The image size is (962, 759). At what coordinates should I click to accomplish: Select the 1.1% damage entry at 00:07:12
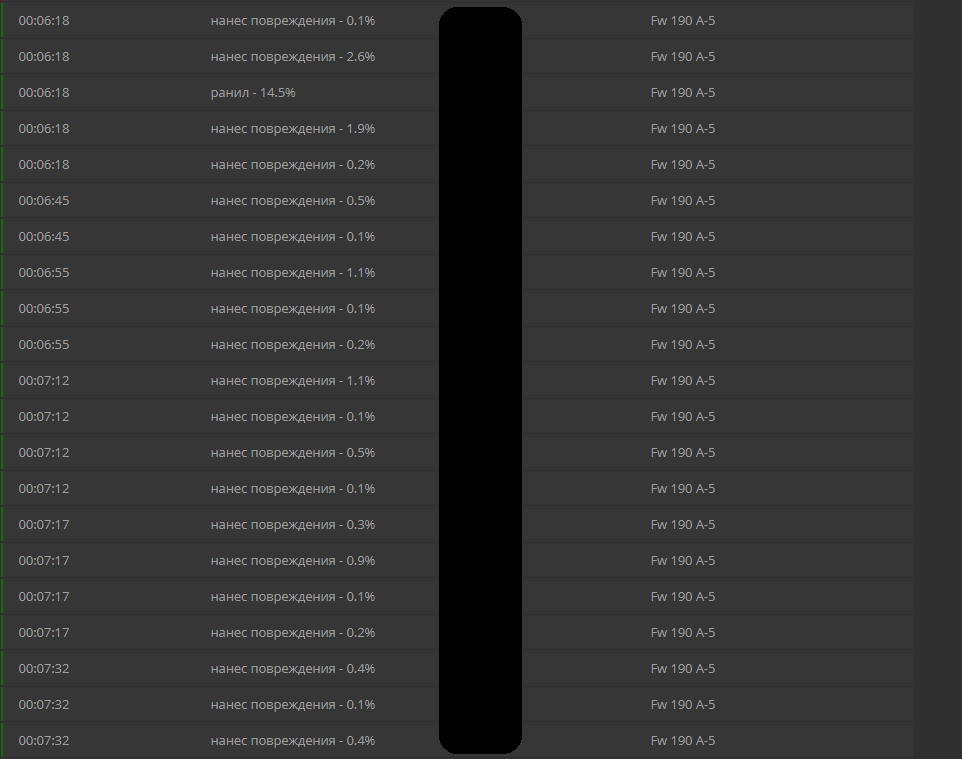pyautogui.click(x=457, y=380)
